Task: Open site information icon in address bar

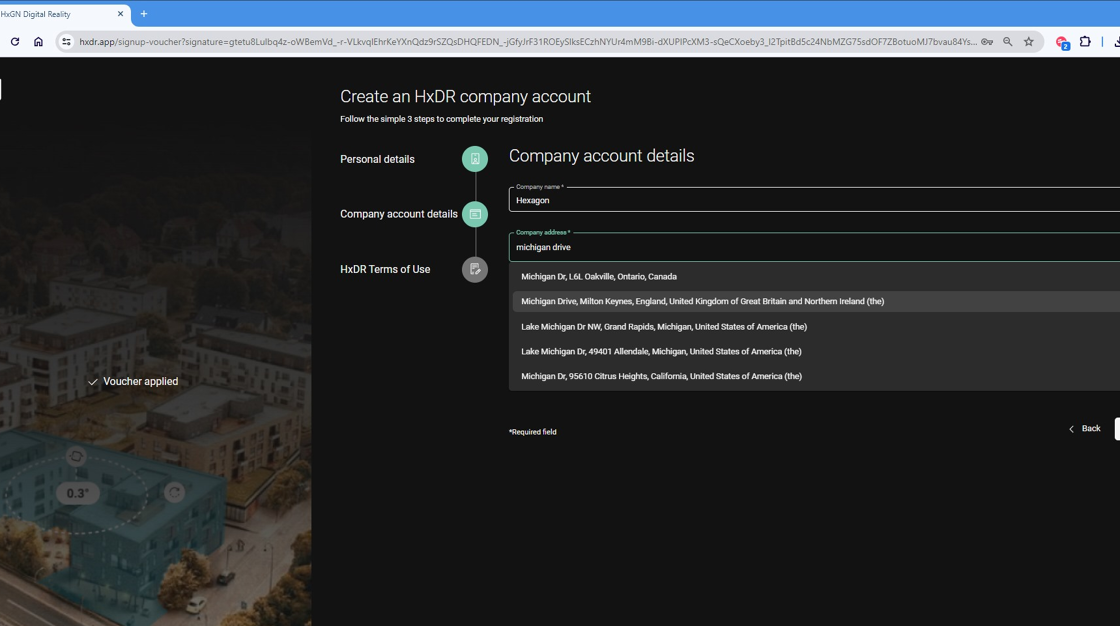Action: (x=66, y=41)
